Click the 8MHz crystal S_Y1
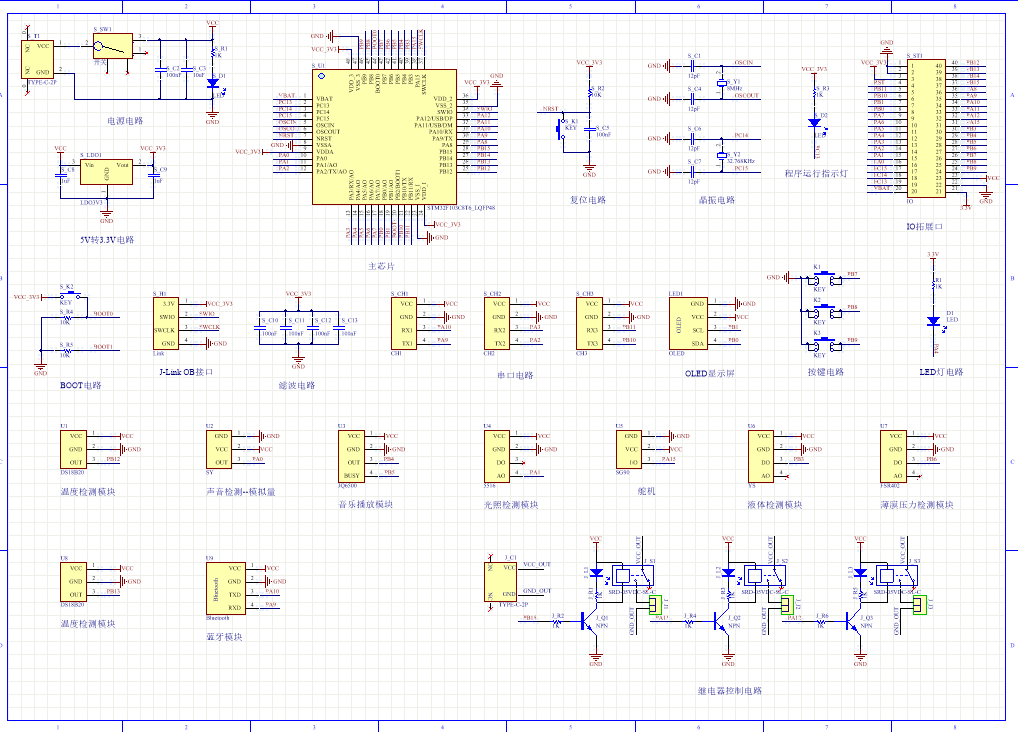The image size is (1018, 732). click(721, 82)
